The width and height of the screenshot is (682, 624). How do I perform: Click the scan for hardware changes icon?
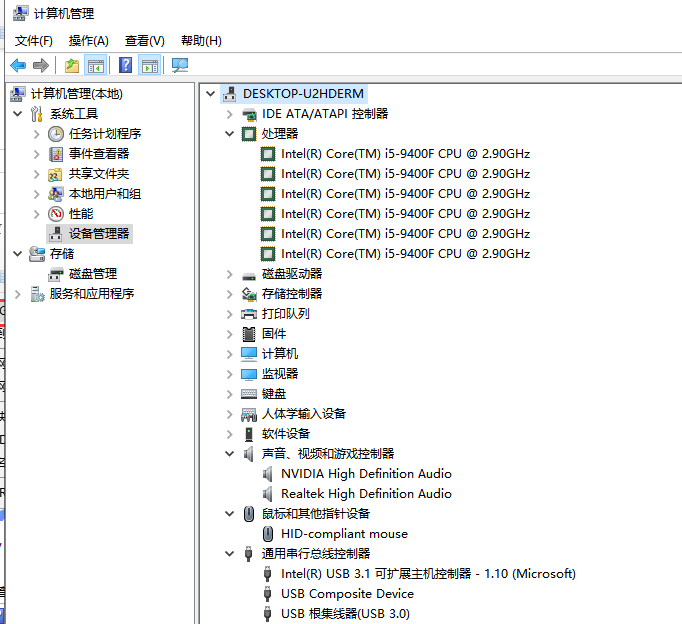click(180, 66)
